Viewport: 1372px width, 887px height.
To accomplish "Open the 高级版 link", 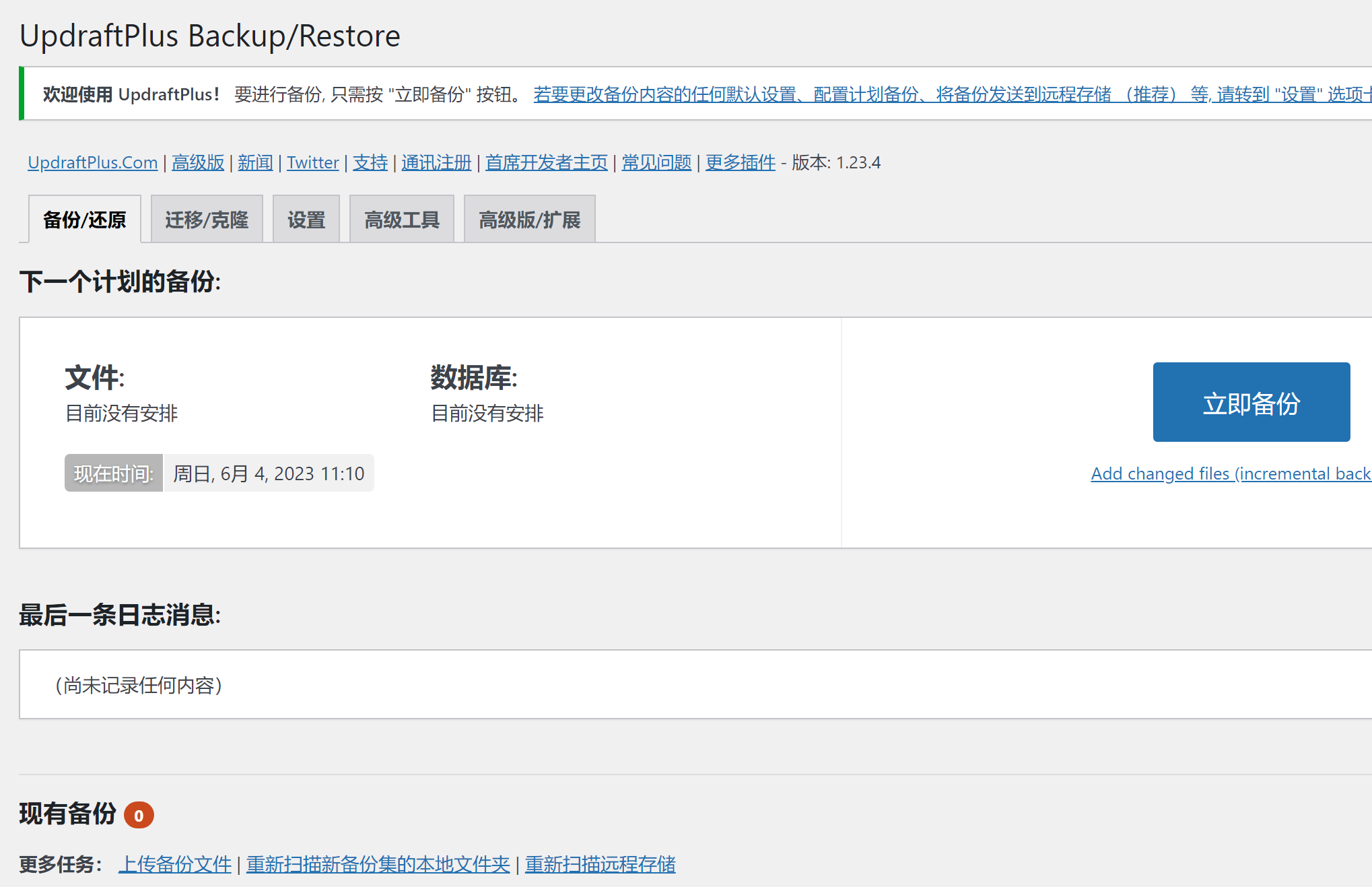I will pos(198,162).
